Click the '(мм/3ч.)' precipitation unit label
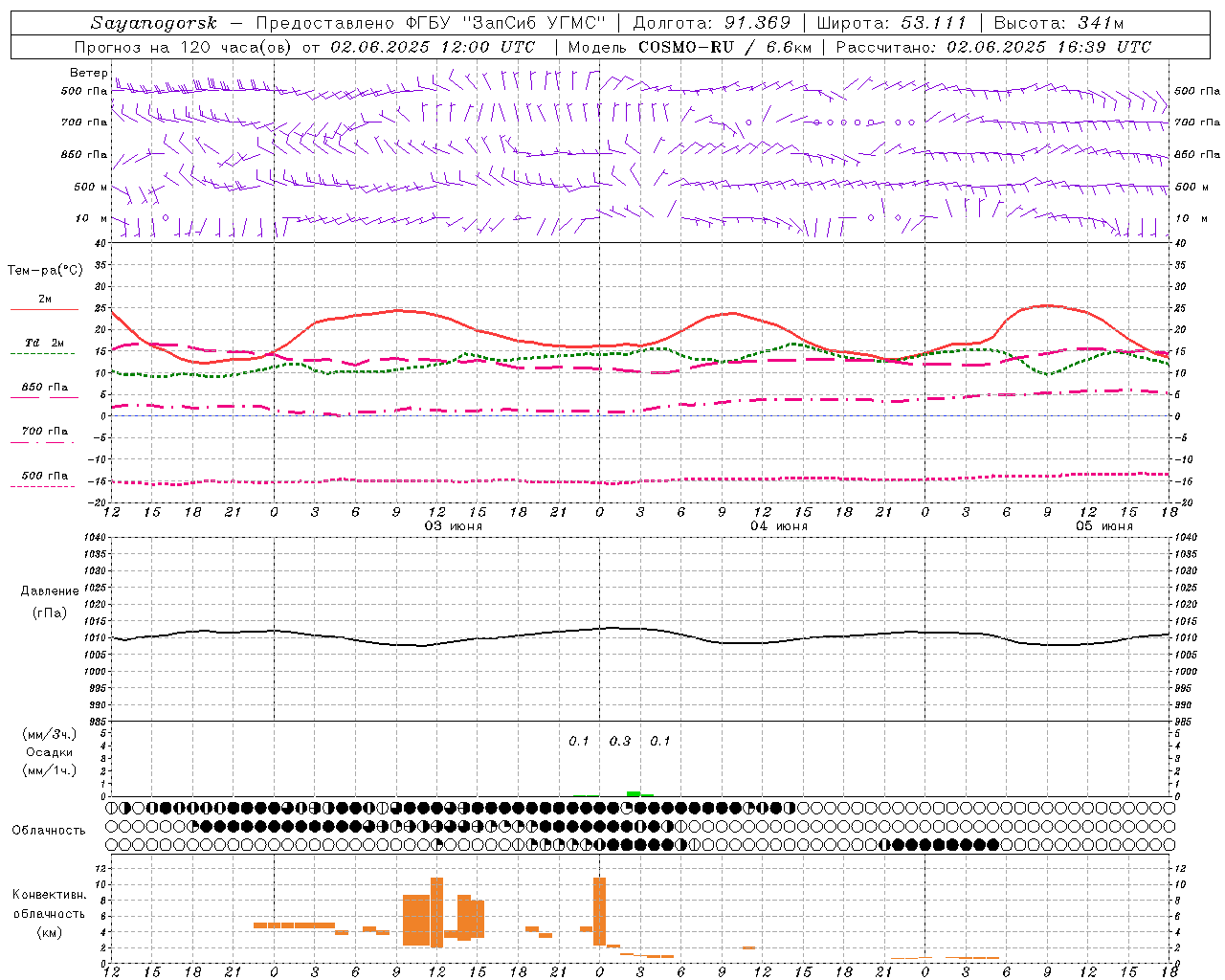The width and height of the screenshot is (1225, 980). [x=50, y=734]
